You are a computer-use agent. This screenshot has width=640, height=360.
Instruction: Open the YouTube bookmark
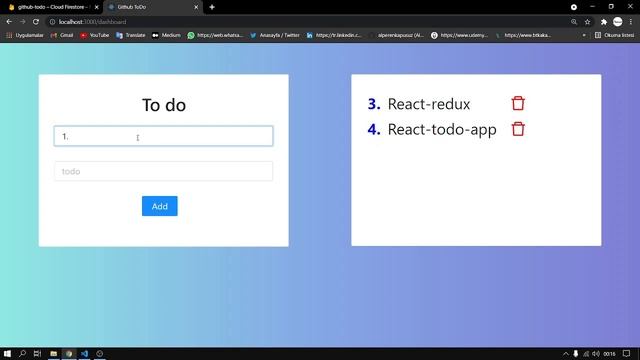pyautogui.click(x=95, y=35)
